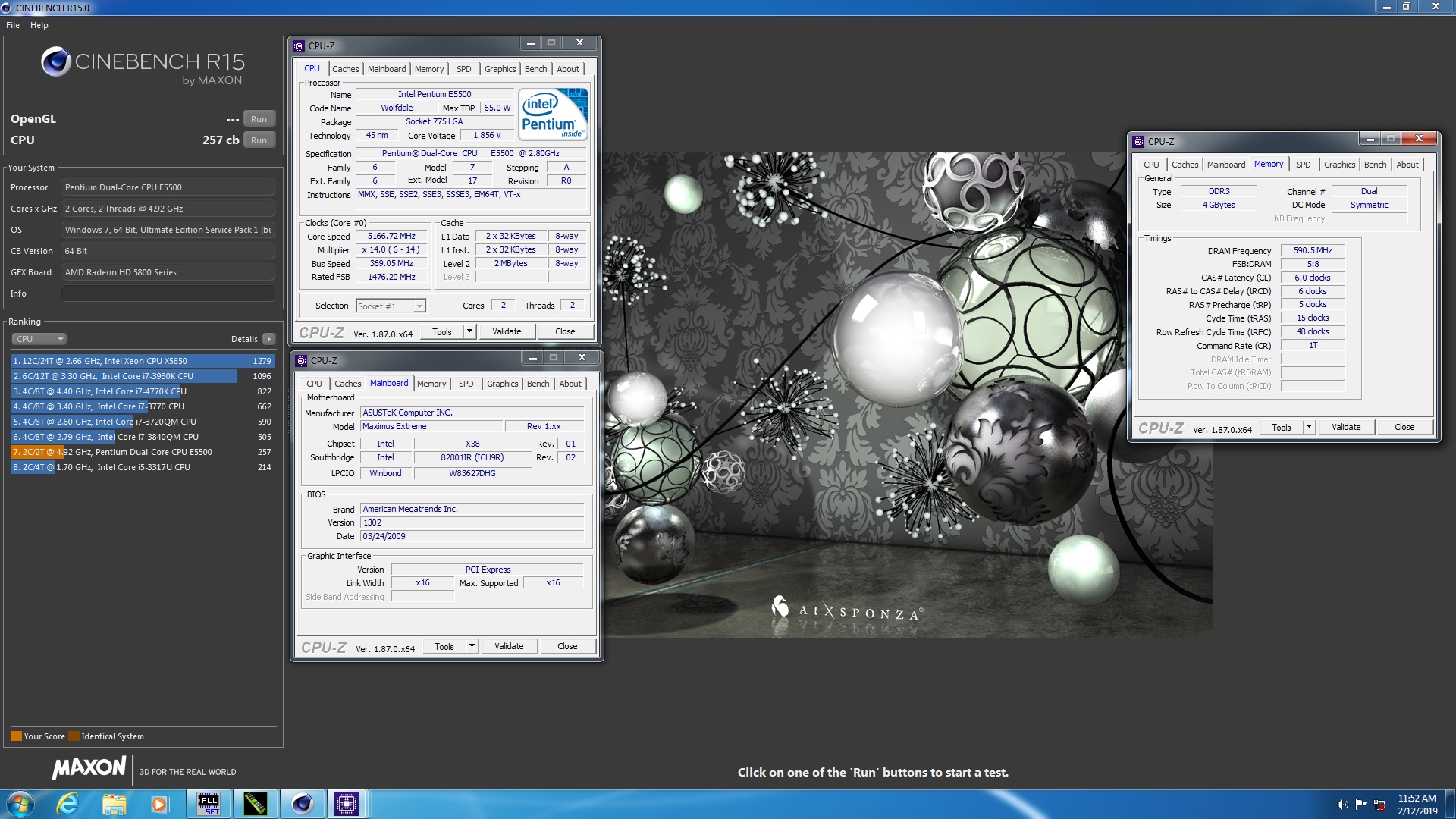Open Memory tab in top CPU-Z window
The height and width of the screenshot is (819, 1456).
[x=429, y=69]
